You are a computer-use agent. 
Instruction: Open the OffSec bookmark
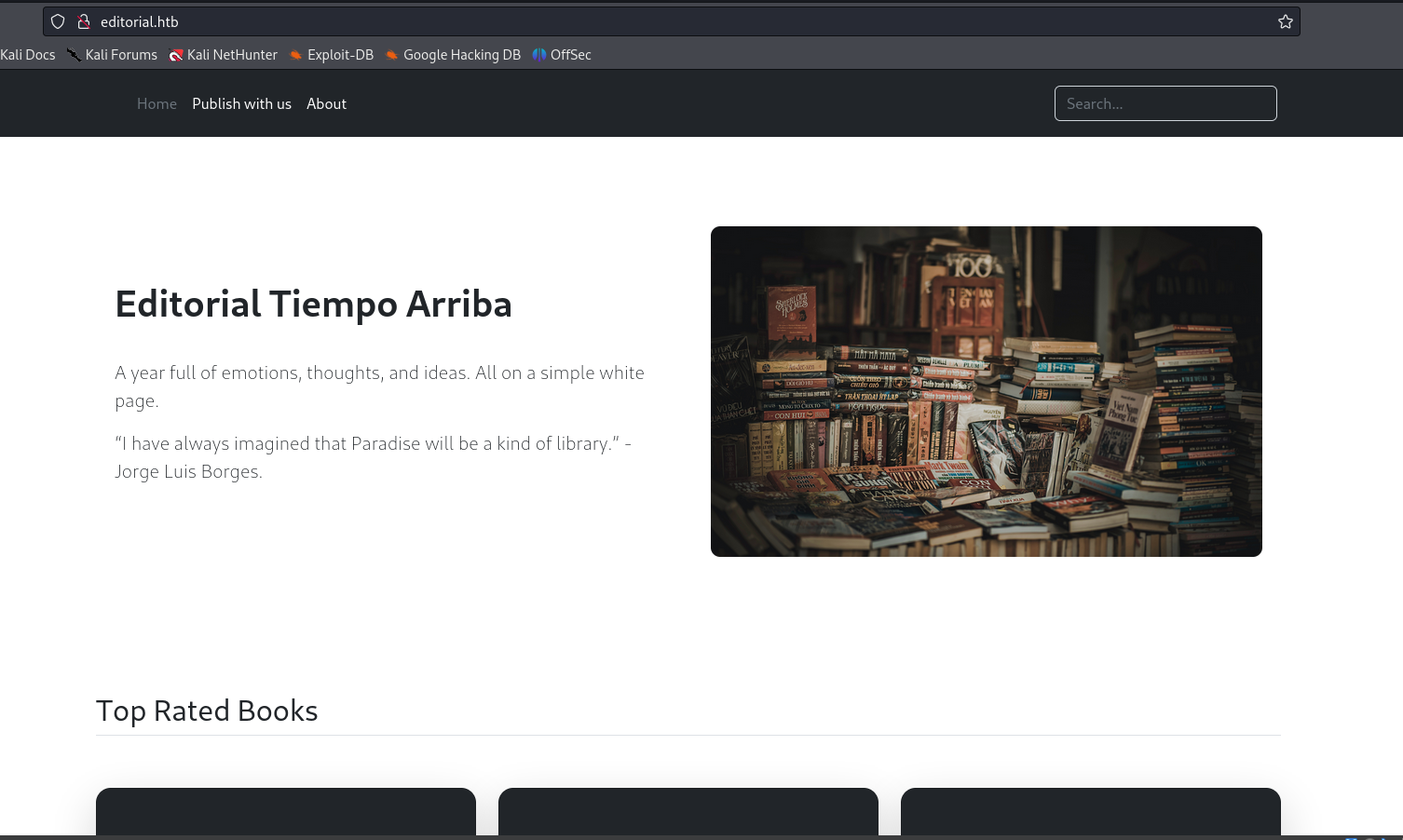(562, 55)
